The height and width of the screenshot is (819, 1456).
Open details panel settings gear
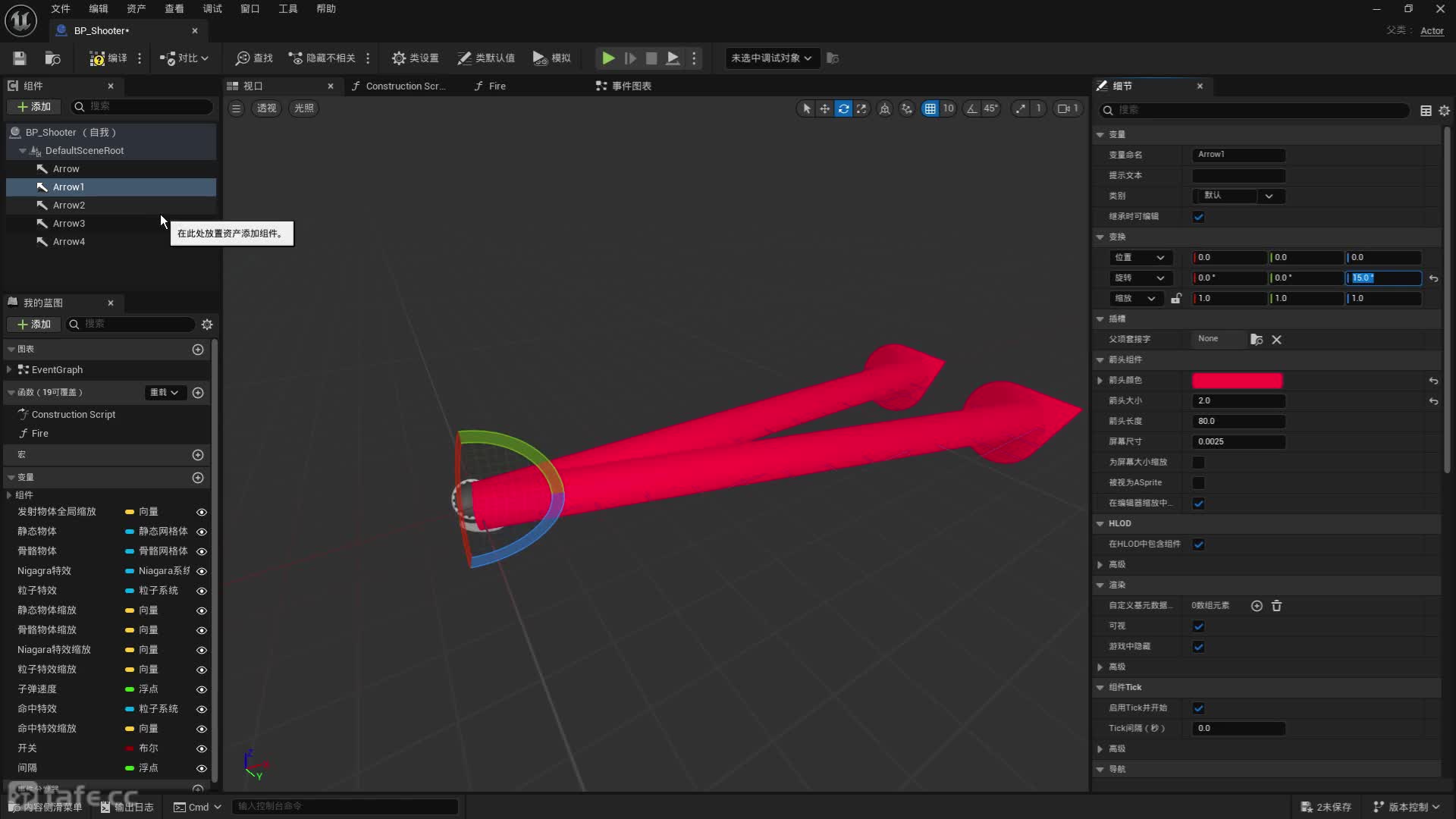(1444, 111)
